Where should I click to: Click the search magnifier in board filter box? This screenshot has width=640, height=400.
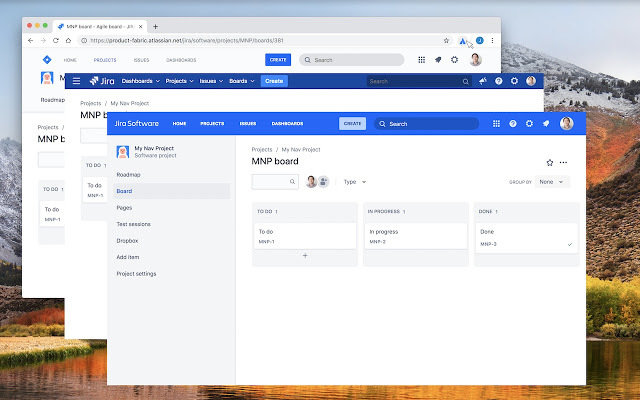point(292,182)
